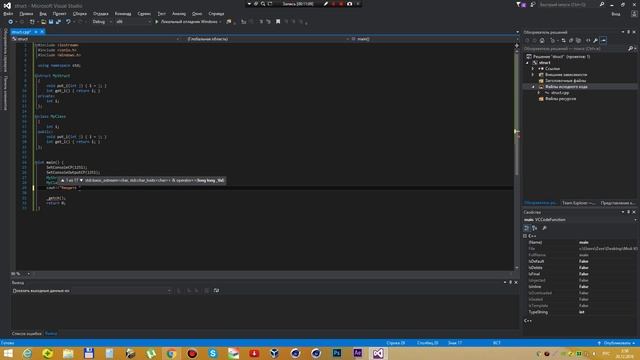The height and width of the screenshot is (360, 640).
Task: Expand the Внешние зависимости node
Action: point(533,75)
